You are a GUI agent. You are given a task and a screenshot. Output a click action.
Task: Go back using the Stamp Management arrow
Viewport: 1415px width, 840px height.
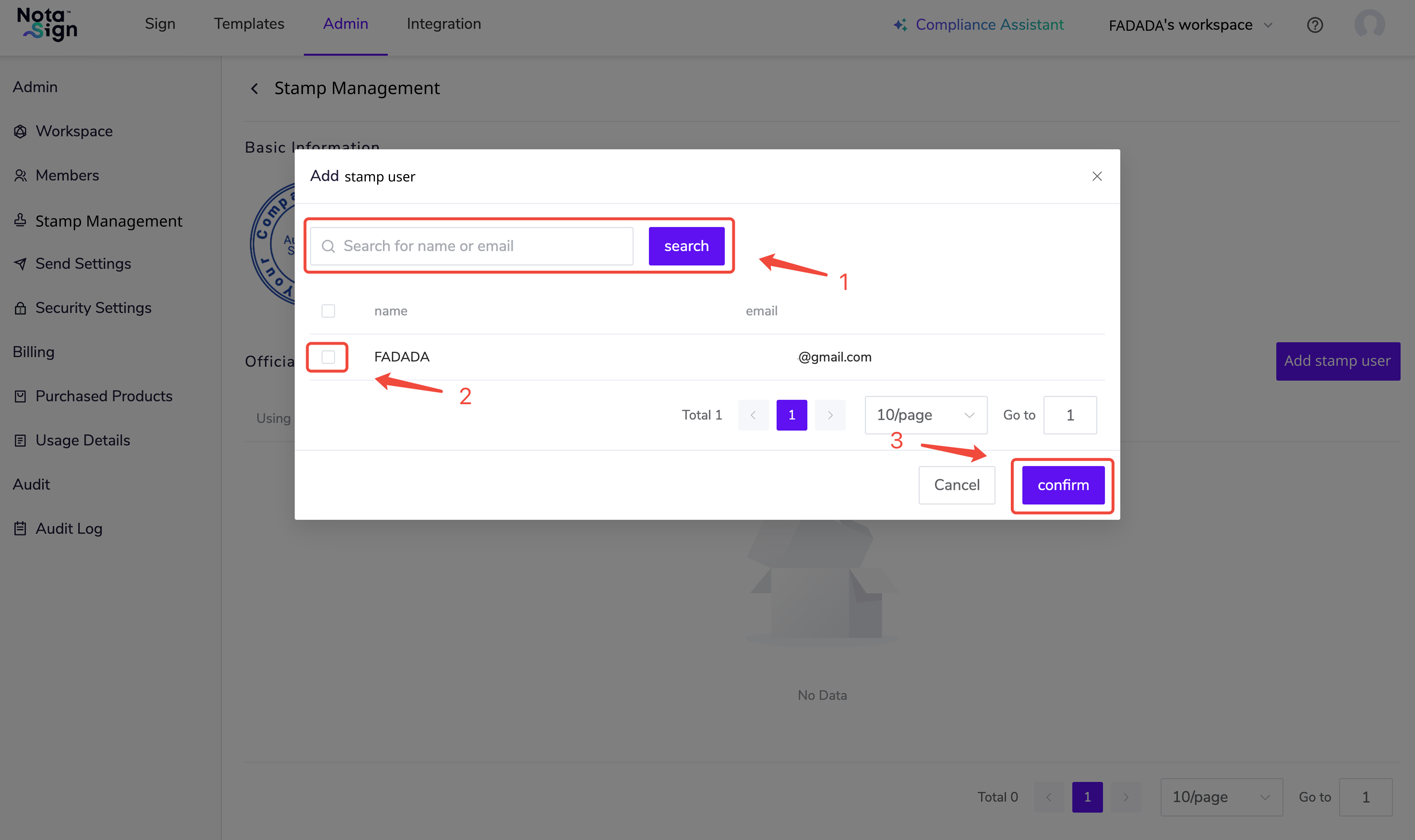255,89
